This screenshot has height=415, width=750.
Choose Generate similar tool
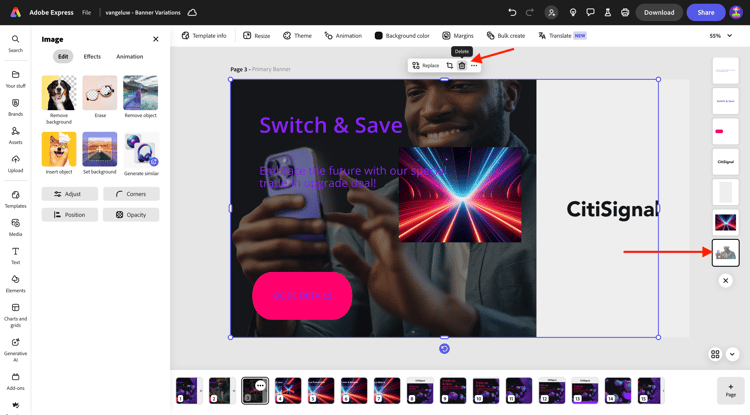pos(141,149)
